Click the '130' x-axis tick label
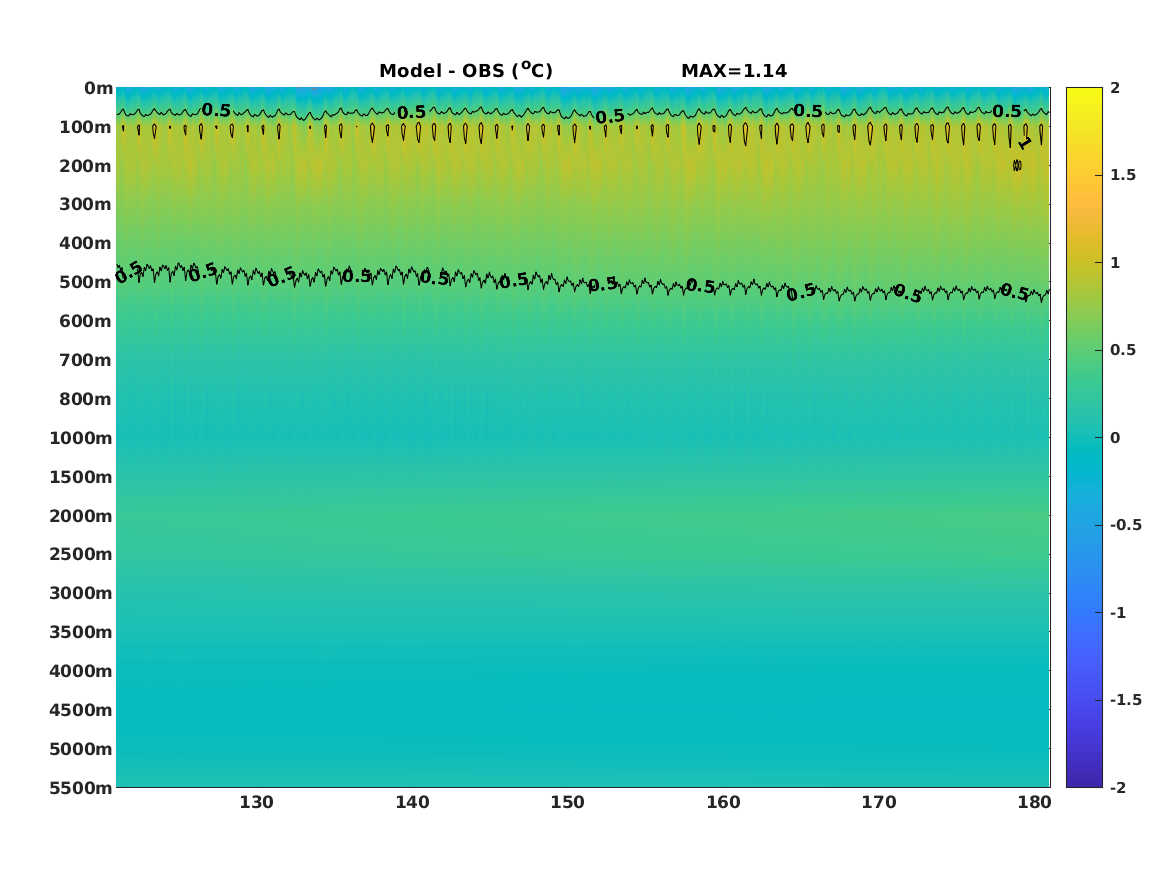The height and width of the screenshot is (875, 1167). [256, 802]
